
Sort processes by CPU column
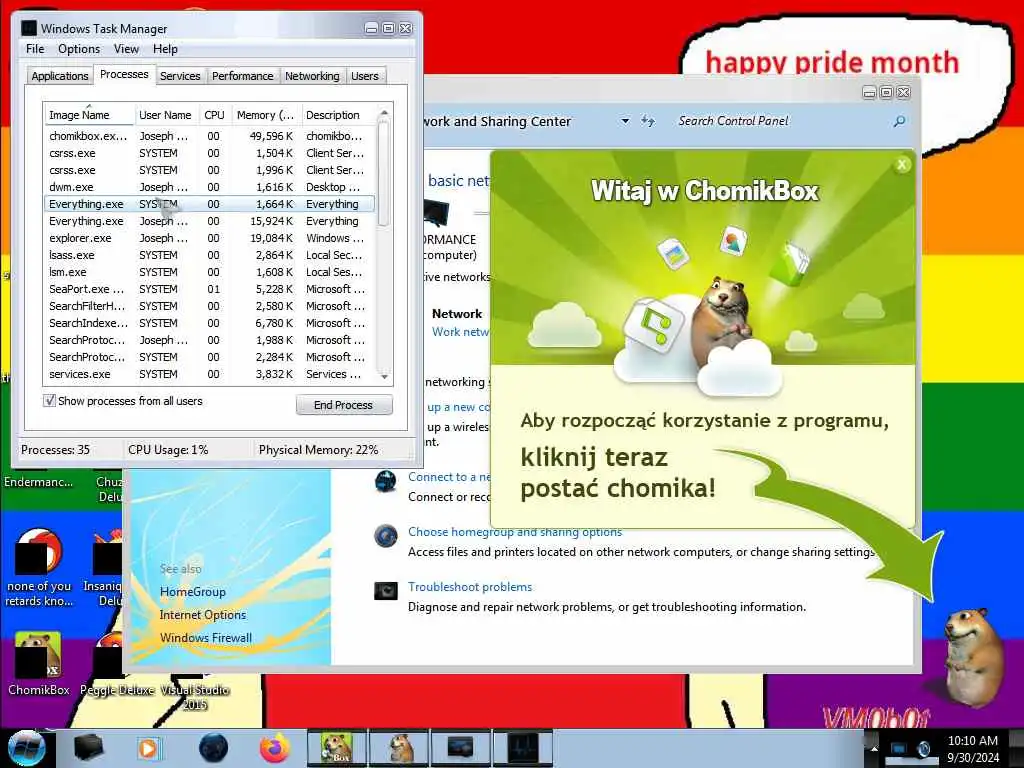[214, 115]
